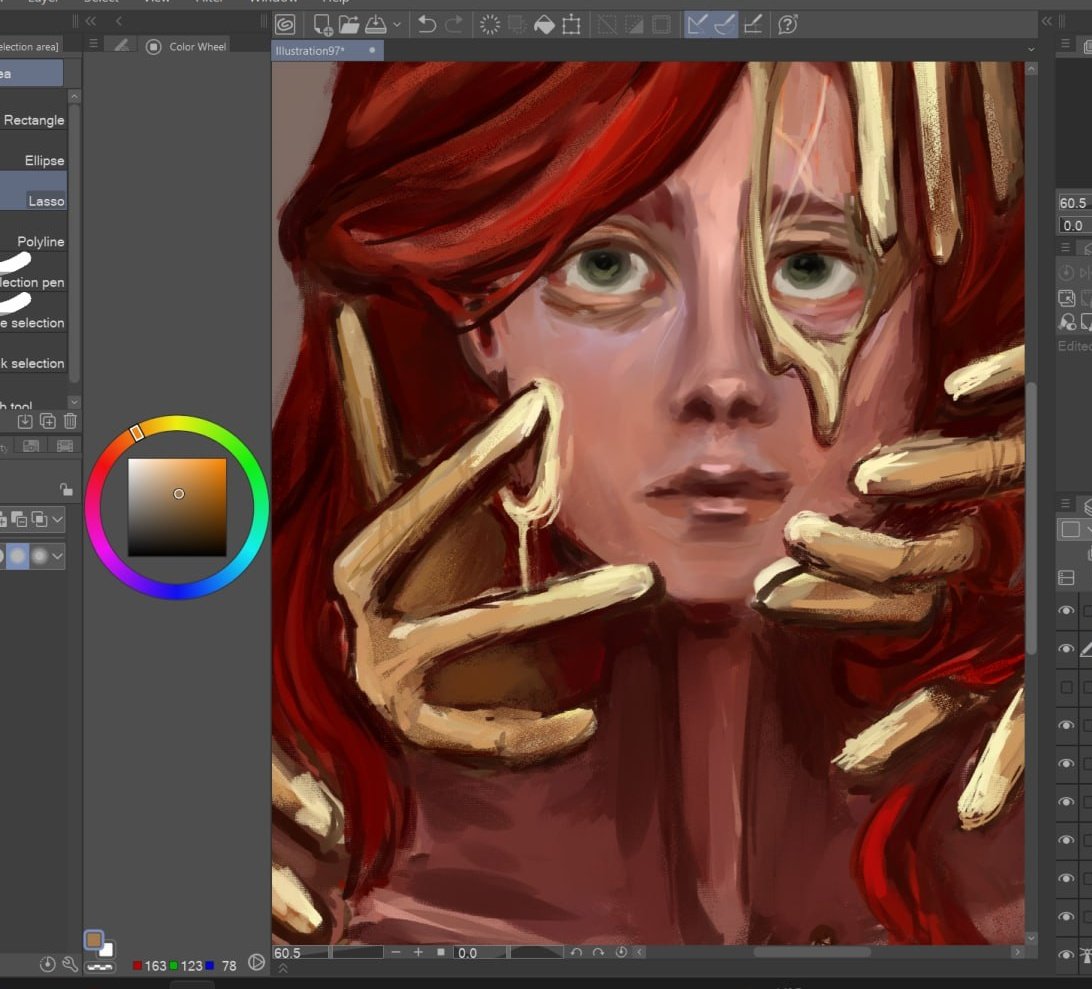Open the sub tool detail wrench icon

70,965
